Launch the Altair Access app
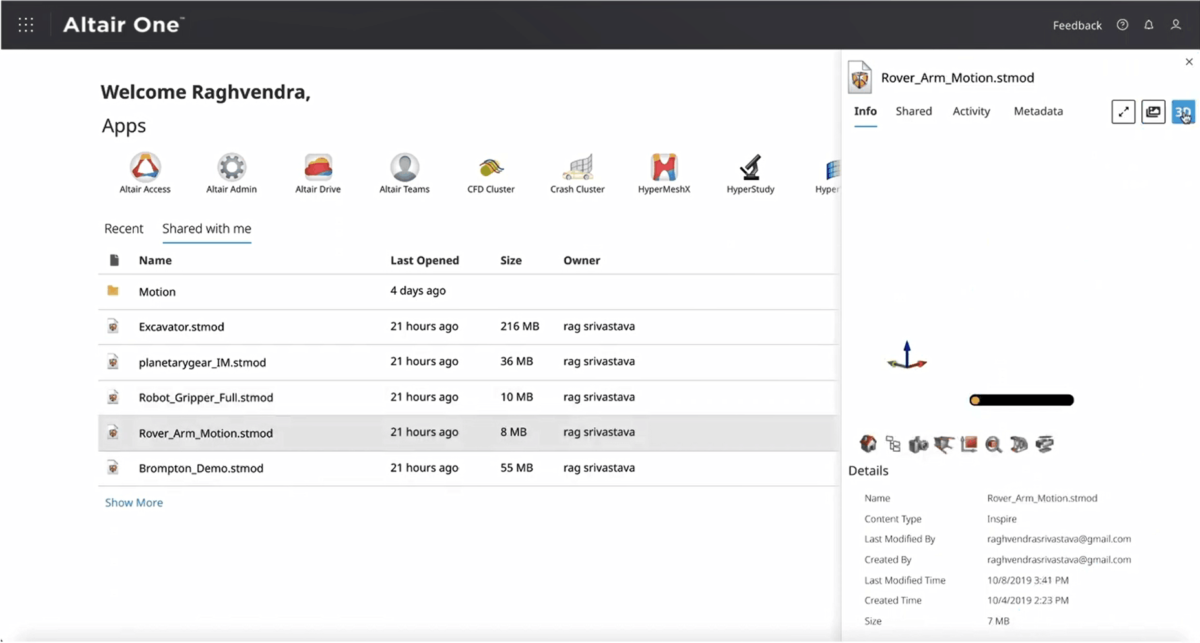 145,173
